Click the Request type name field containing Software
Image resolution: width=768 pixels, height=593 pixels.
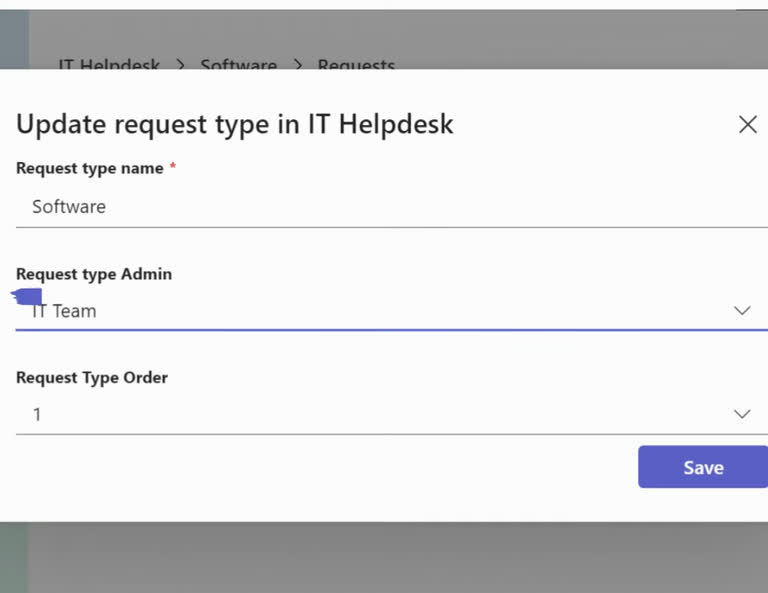pos(392,207)
